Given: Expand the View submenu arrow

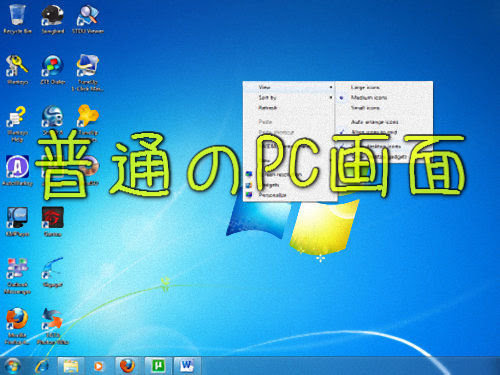Looking at the screenshot, I should (331, 87).
